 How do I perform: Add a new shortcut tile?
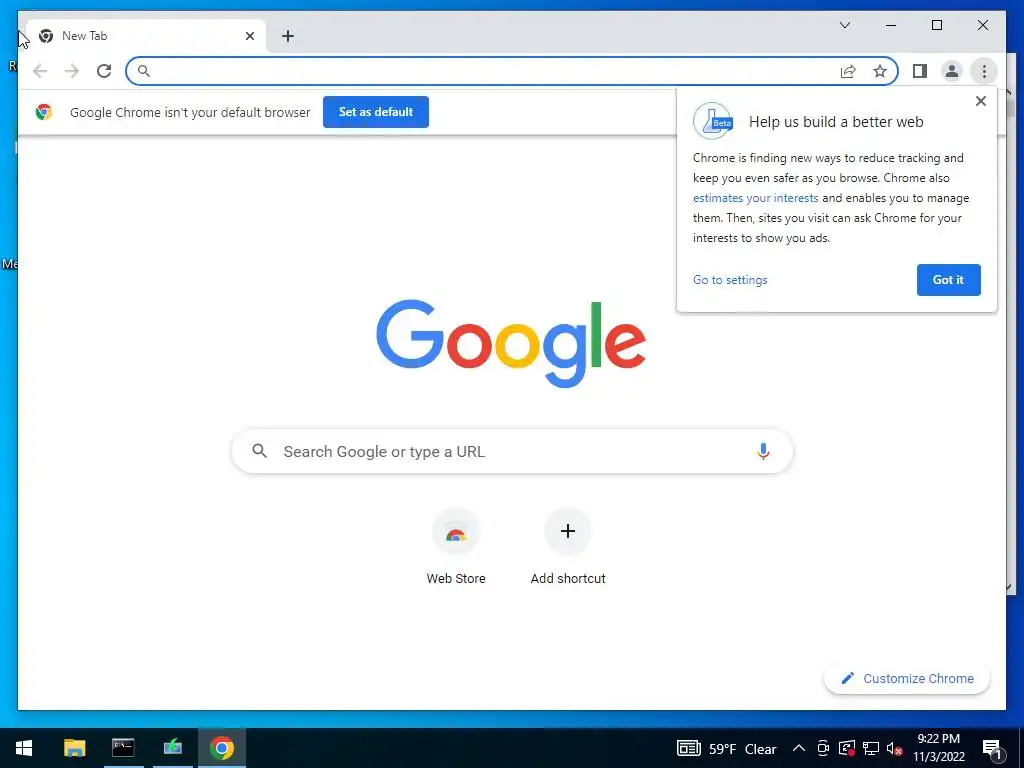pos(568,546)
